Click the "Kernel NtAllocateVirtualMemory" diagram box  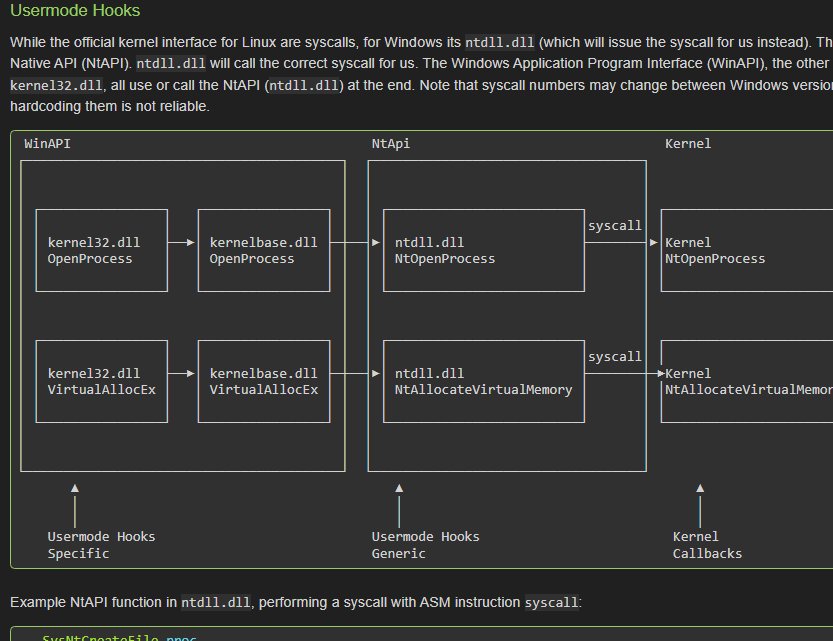point(746,381)
